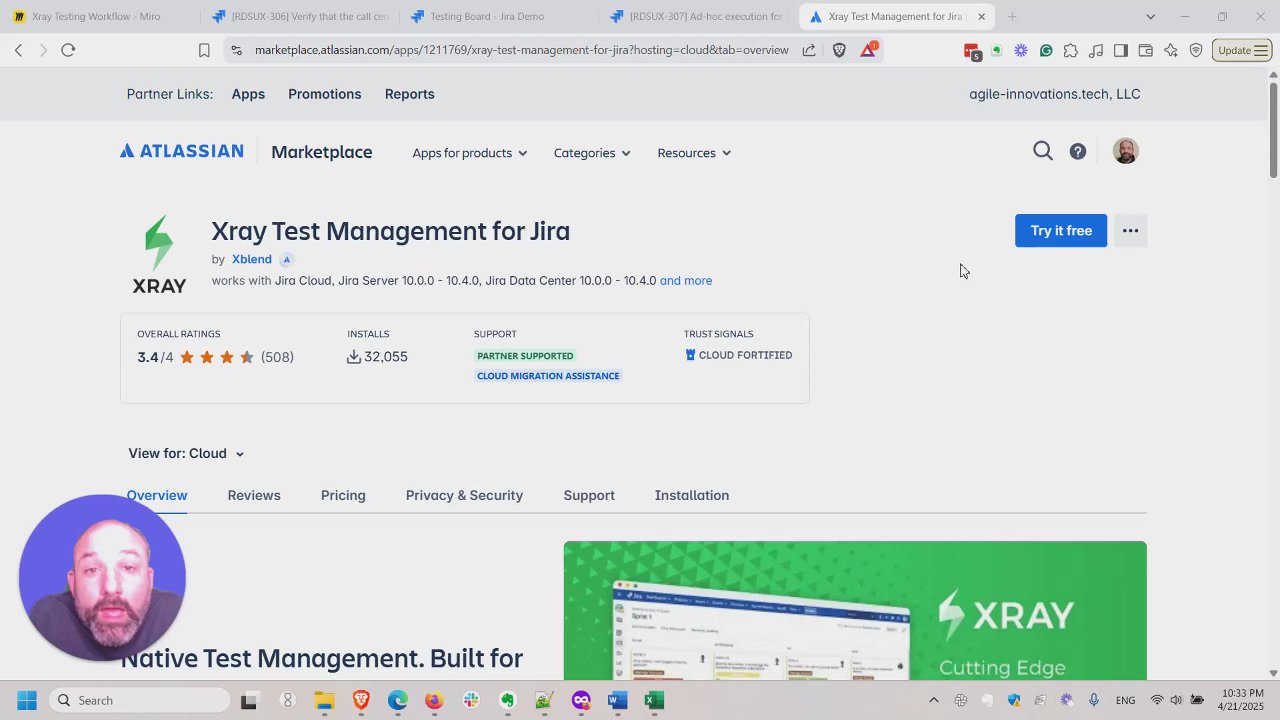The width and height of the screenshot is (1280, 720).
Task: Open the Brave Rewards triangle icon
Action: tap(868, 50)
